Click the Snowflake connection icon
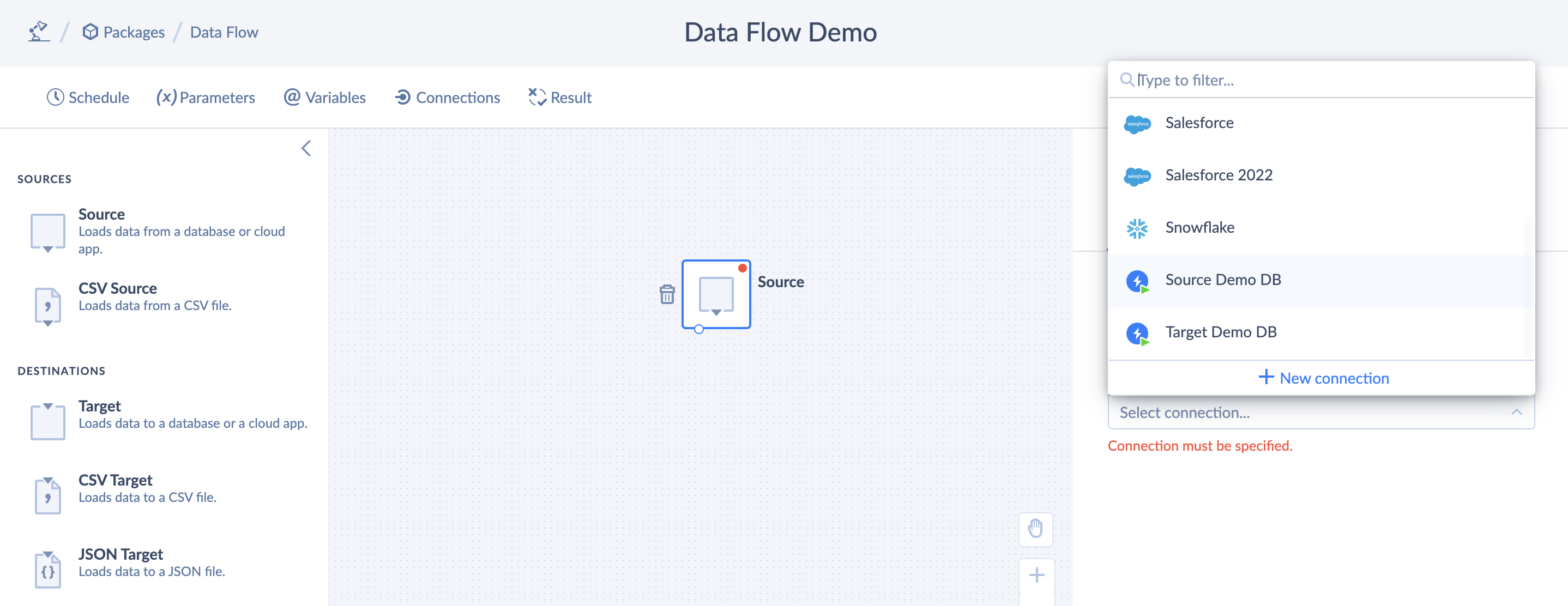Image resolution: width=1568 pixels, height=606 pixels. click(1138, 227)
